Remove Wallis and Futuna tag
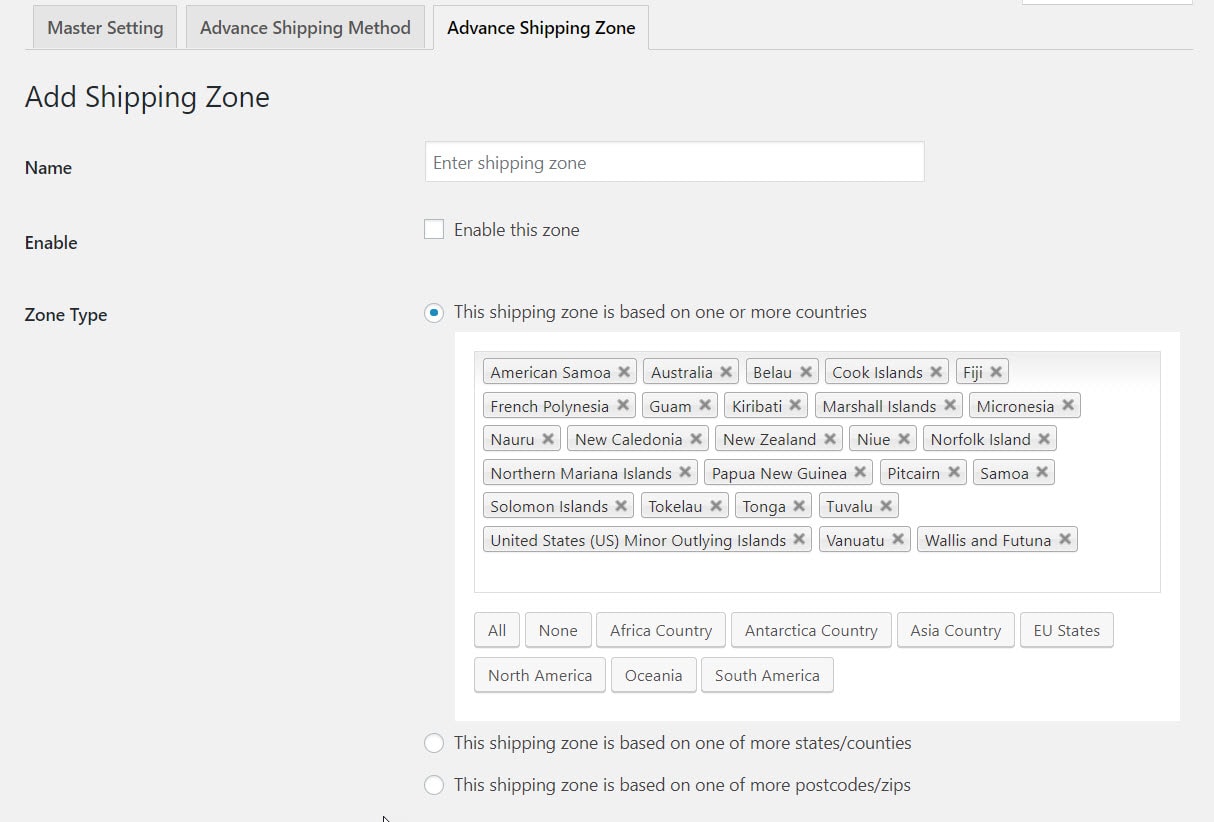This screenshot has width=1214, height=822. click(x=1065, y=540)
